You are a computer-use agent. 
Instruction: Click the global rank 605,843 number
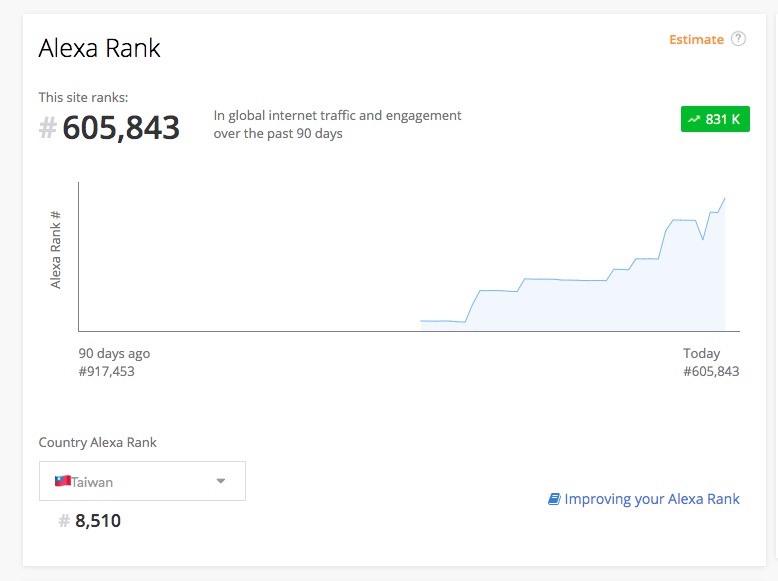pos(121,128)
